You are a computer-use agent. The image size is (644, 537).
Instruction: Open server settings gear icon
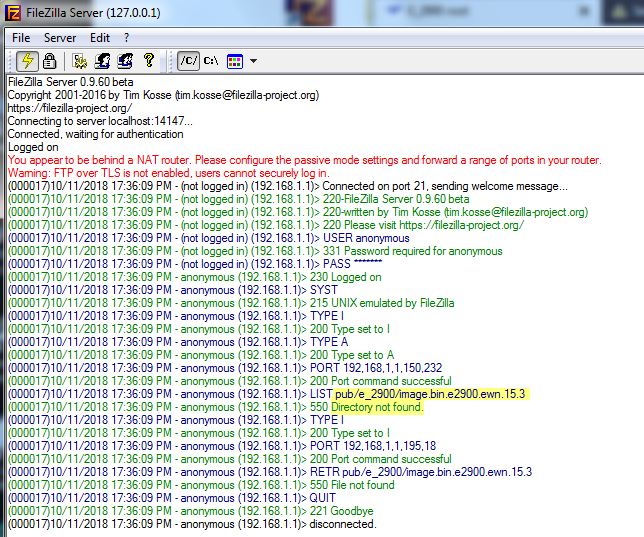click(80, 61)
